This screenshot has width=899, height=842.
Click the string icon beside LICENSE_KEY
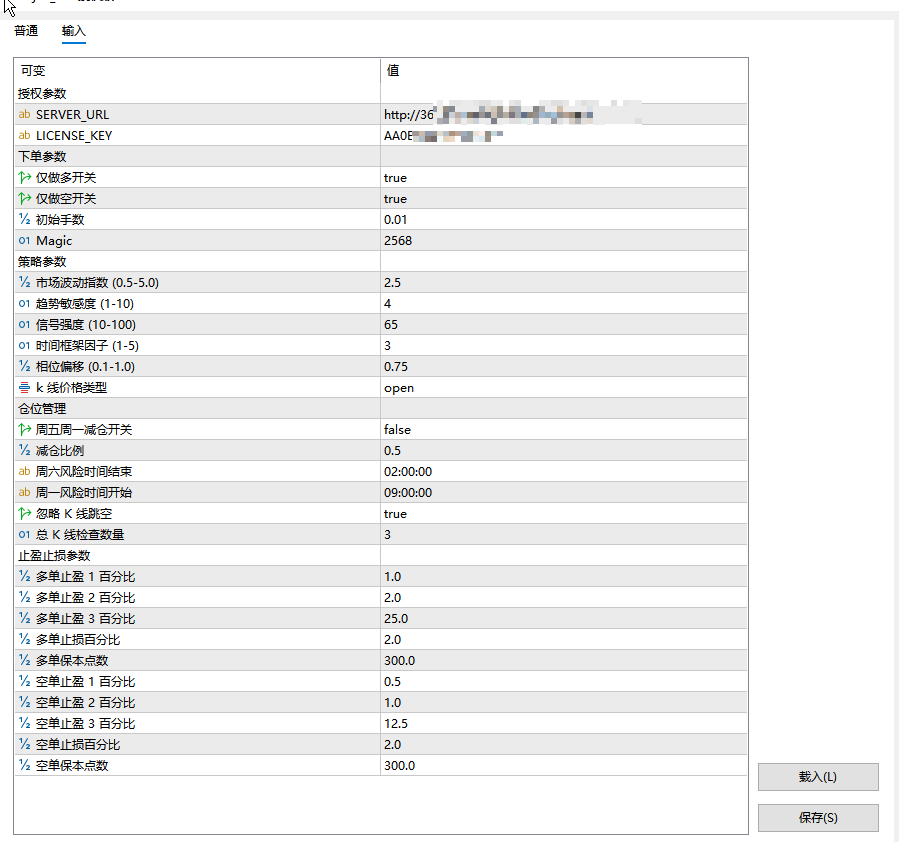25,136
